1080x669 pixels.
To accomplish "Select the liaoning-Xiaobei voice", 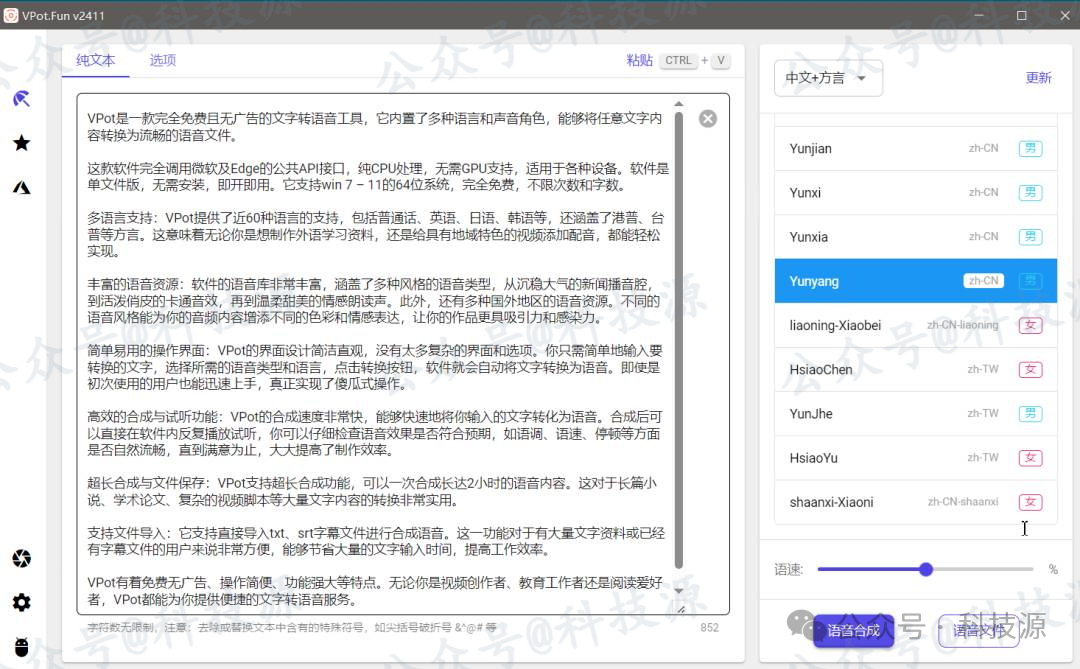I will point(915,325).
